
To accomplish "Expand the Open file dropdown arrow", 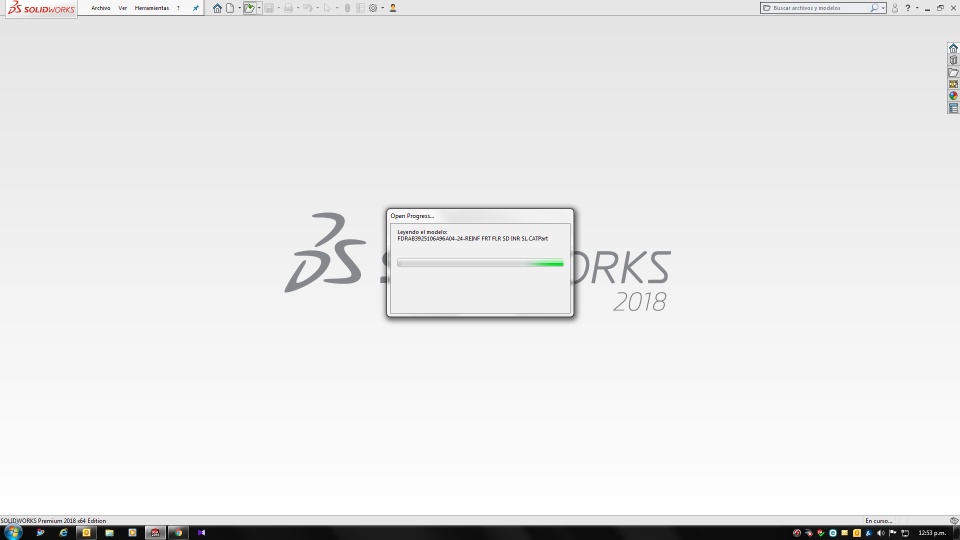I will click(x=259, y=8).
